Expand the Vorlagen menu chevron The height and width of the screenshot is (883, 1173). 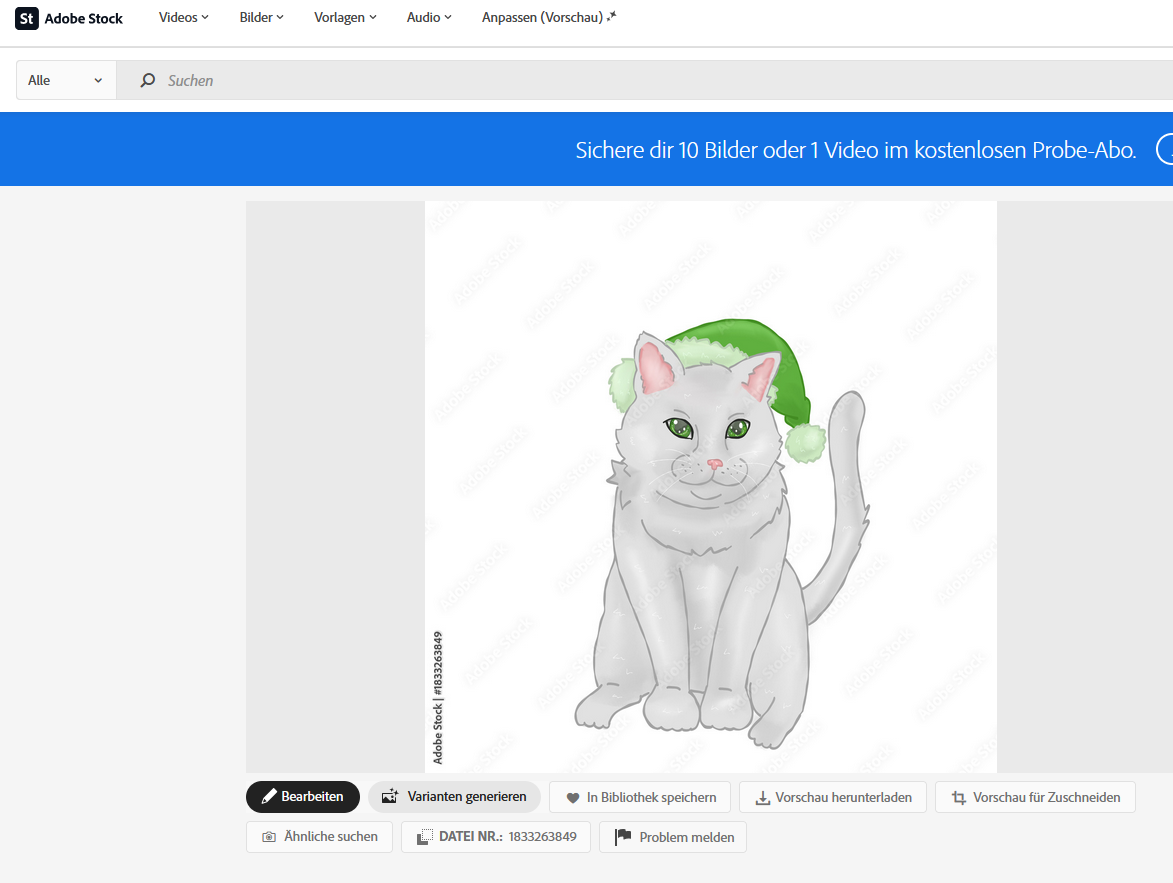pos(373,17)
